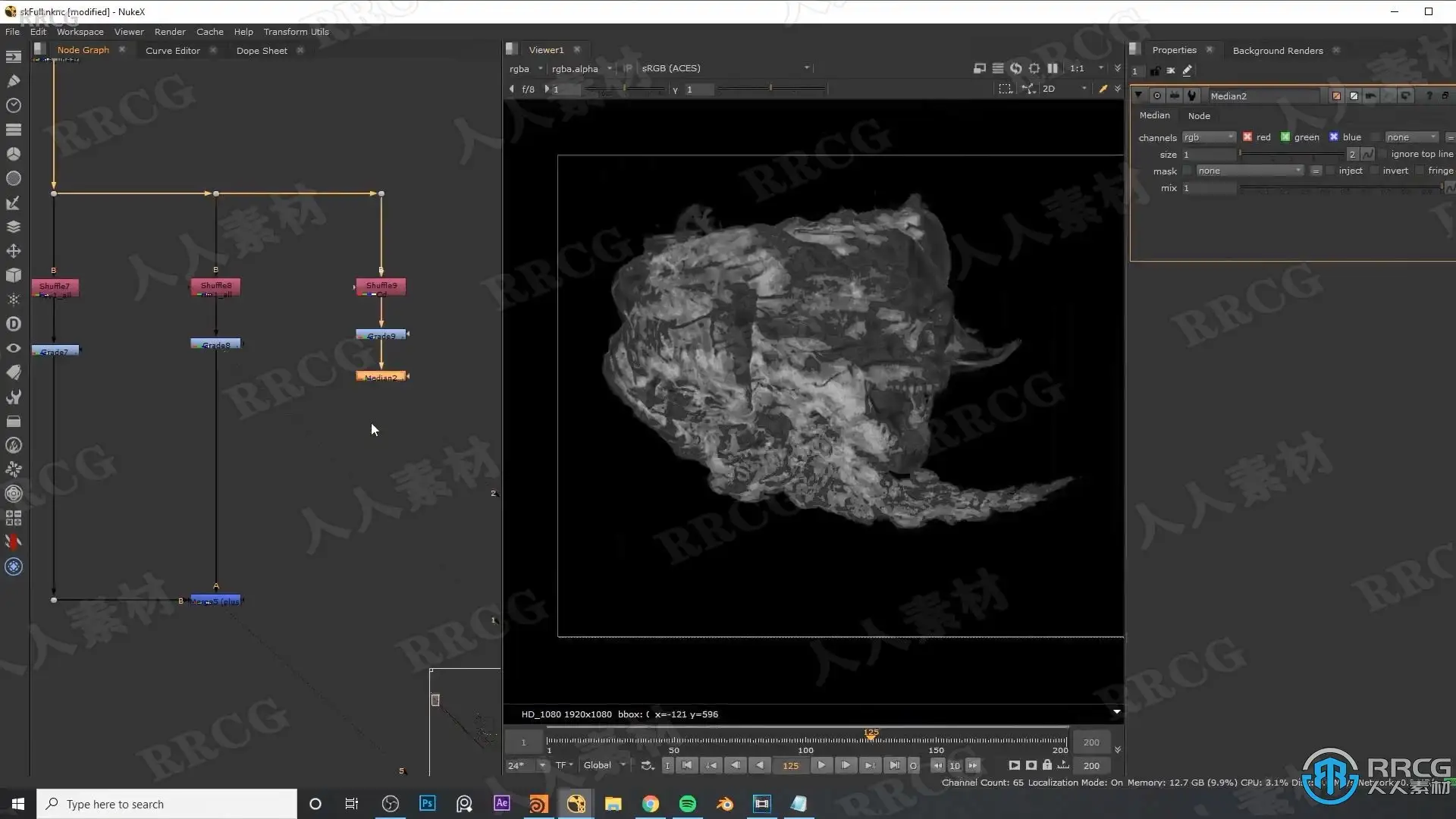This screenshot has height=819, width=1456.
Task: Enable the mask invert checkbox
Action: pyautogui.click(x=1374, y=171)
